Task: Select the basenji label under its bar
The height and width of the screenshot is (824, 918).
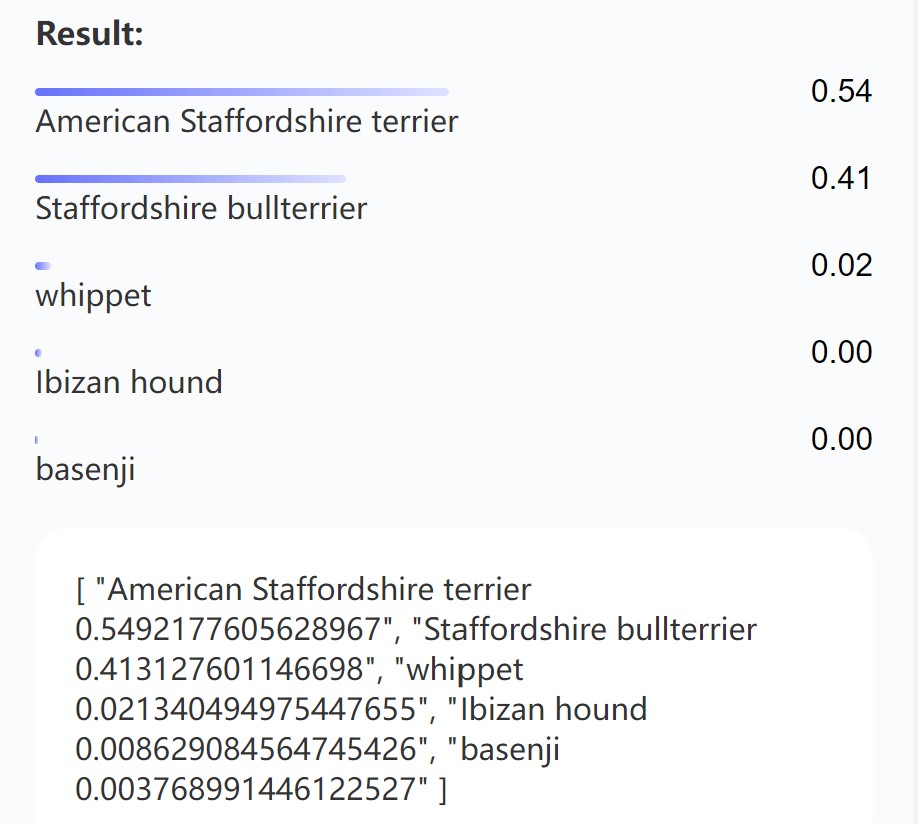Action: [85, 470]
